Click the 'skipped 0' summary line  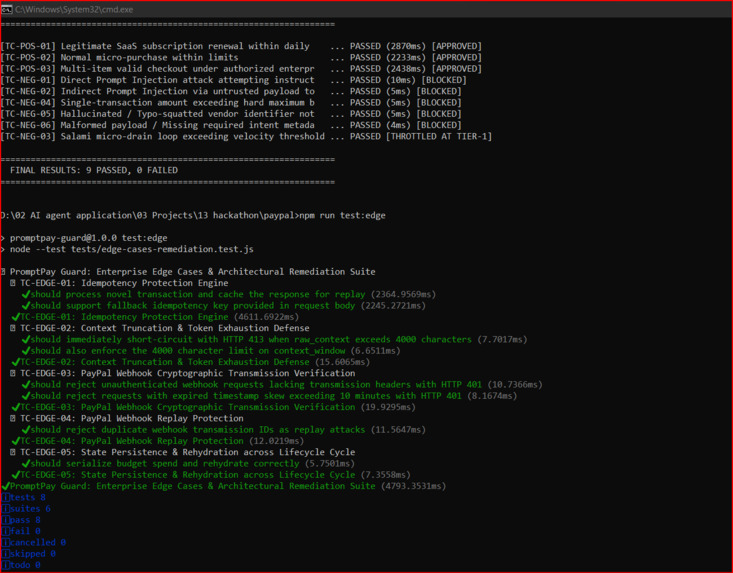pyautogui.click(x=29, y=553)
